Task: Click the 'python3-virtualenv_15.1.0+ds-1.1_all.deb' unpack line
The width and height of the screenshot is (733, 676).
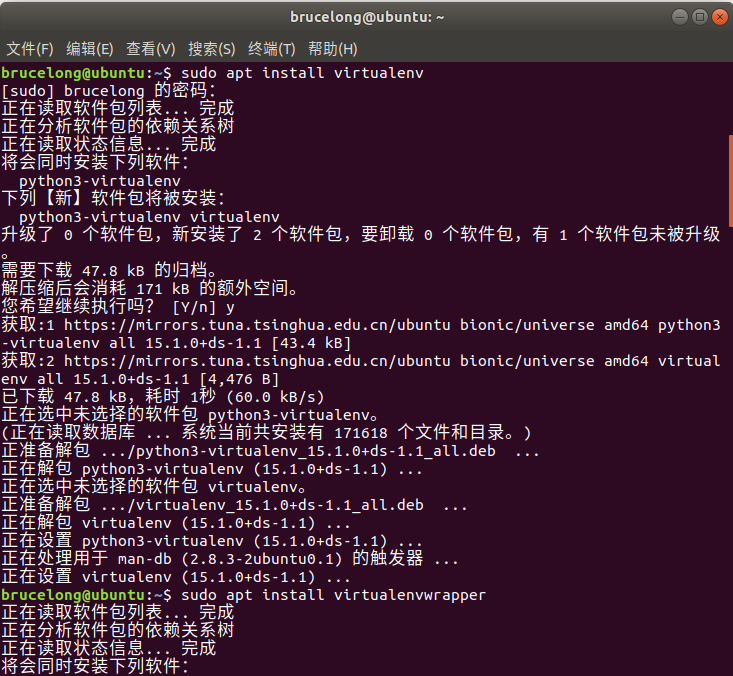Action: tap(270, 451)
